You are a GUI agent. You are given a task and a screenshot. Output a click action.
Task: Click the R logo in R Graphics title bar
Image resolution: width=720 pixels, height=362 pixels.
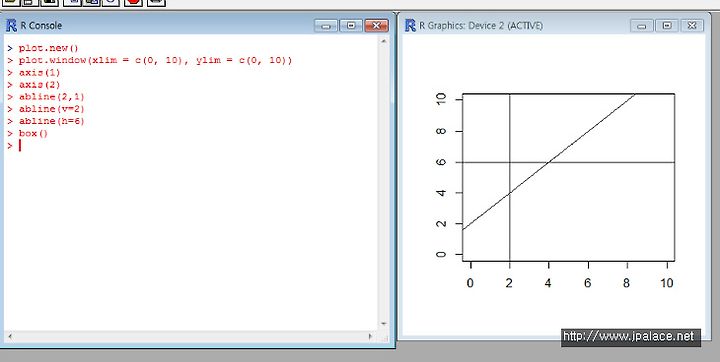[410, 25]
